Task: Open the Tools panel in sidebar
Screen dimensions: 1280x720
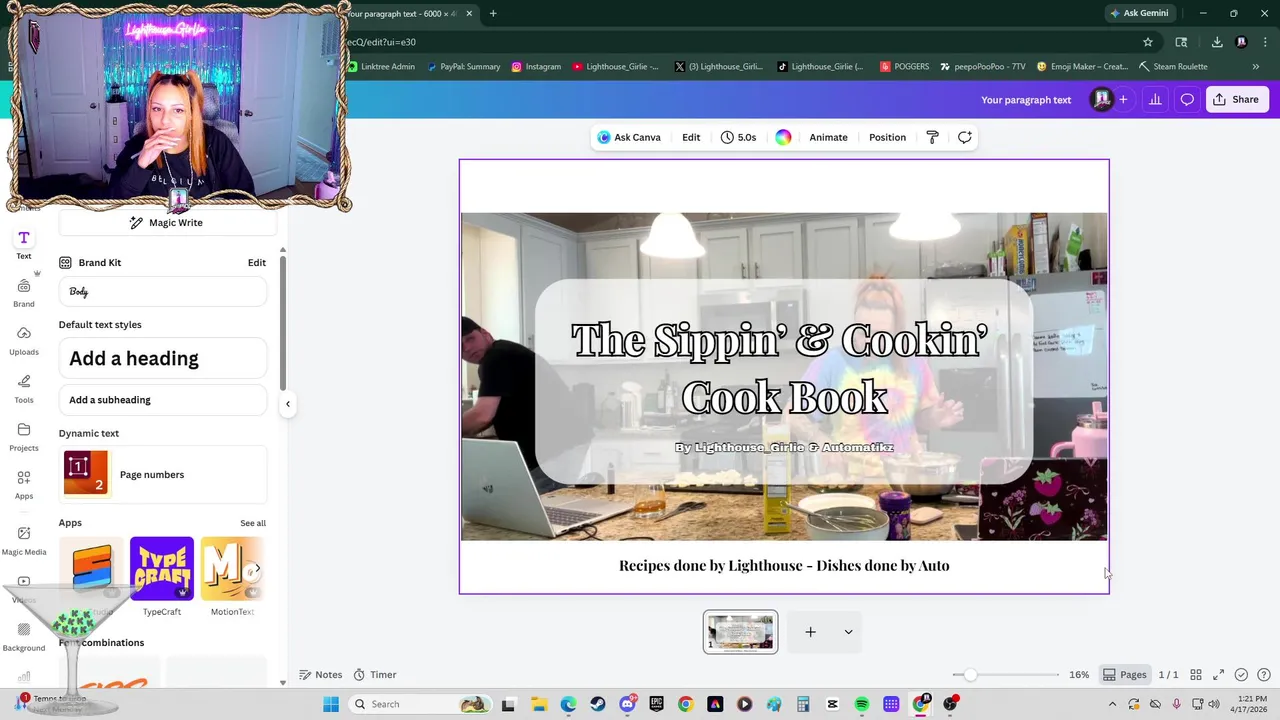Action: 24,389
